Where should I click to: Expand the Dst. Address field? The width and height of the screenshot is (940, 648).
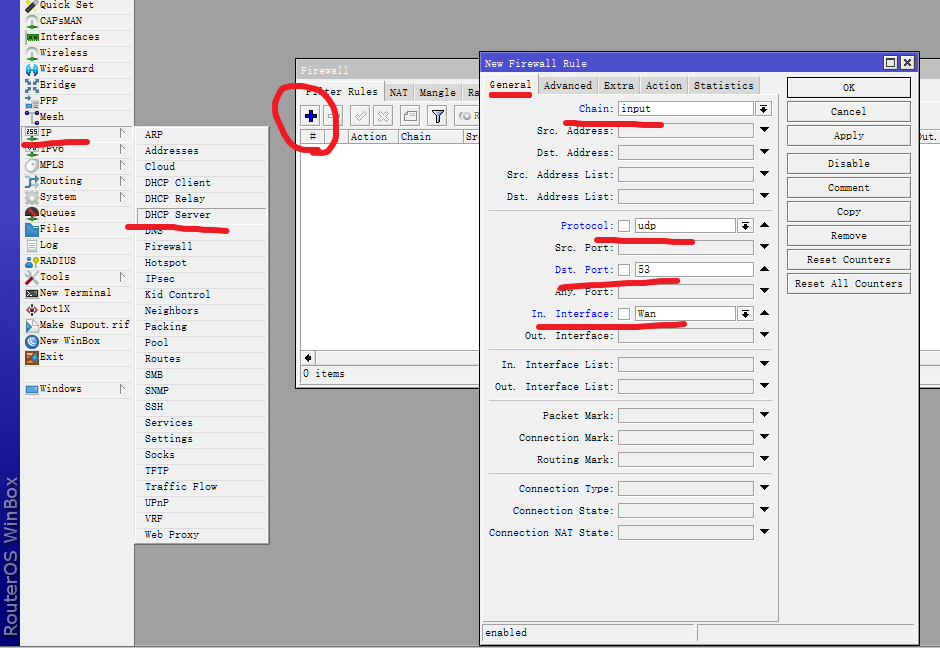(x=764, y=152)
